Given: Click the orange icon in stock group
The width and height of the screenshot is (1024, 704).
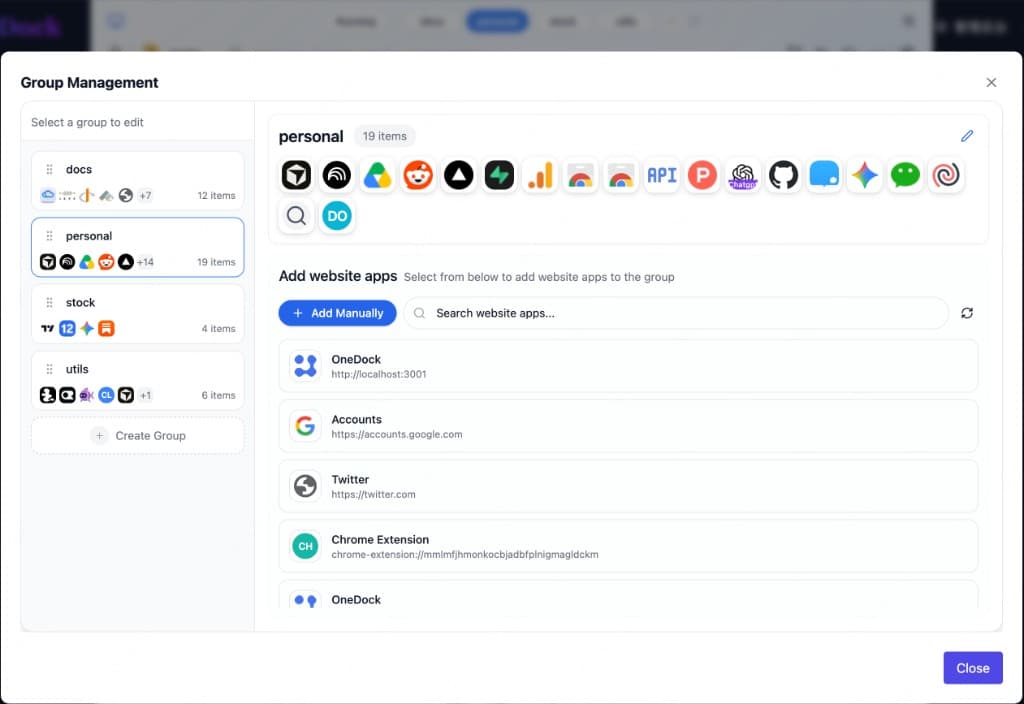Looking at the screenshot, I should point(106,328).
